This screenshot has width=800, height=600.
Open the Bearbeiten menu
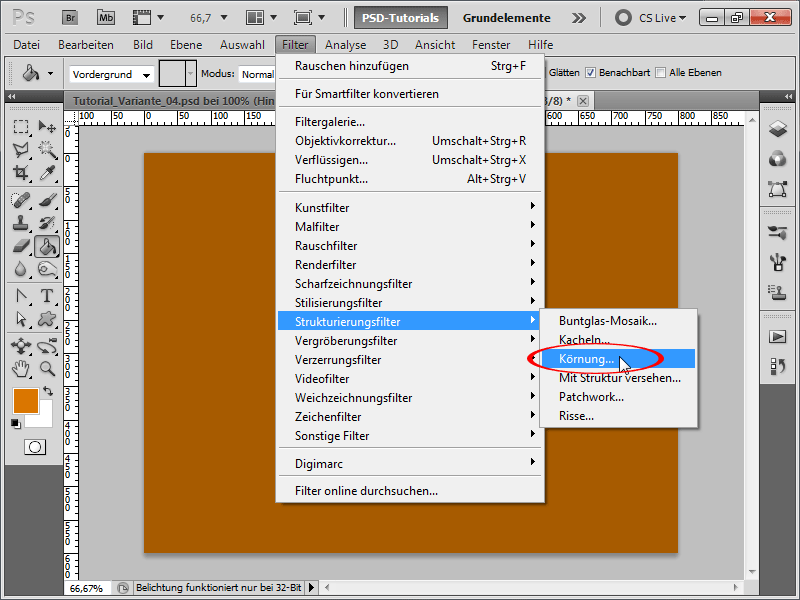click(x=86, y=45)
